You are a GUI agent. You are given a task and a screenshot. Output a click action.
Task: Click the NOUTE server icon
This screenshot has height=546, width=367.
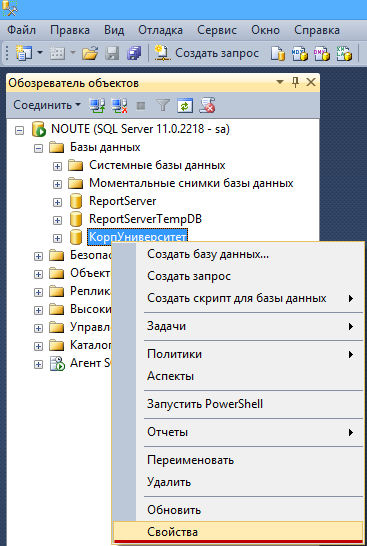[x=39, y=129]
